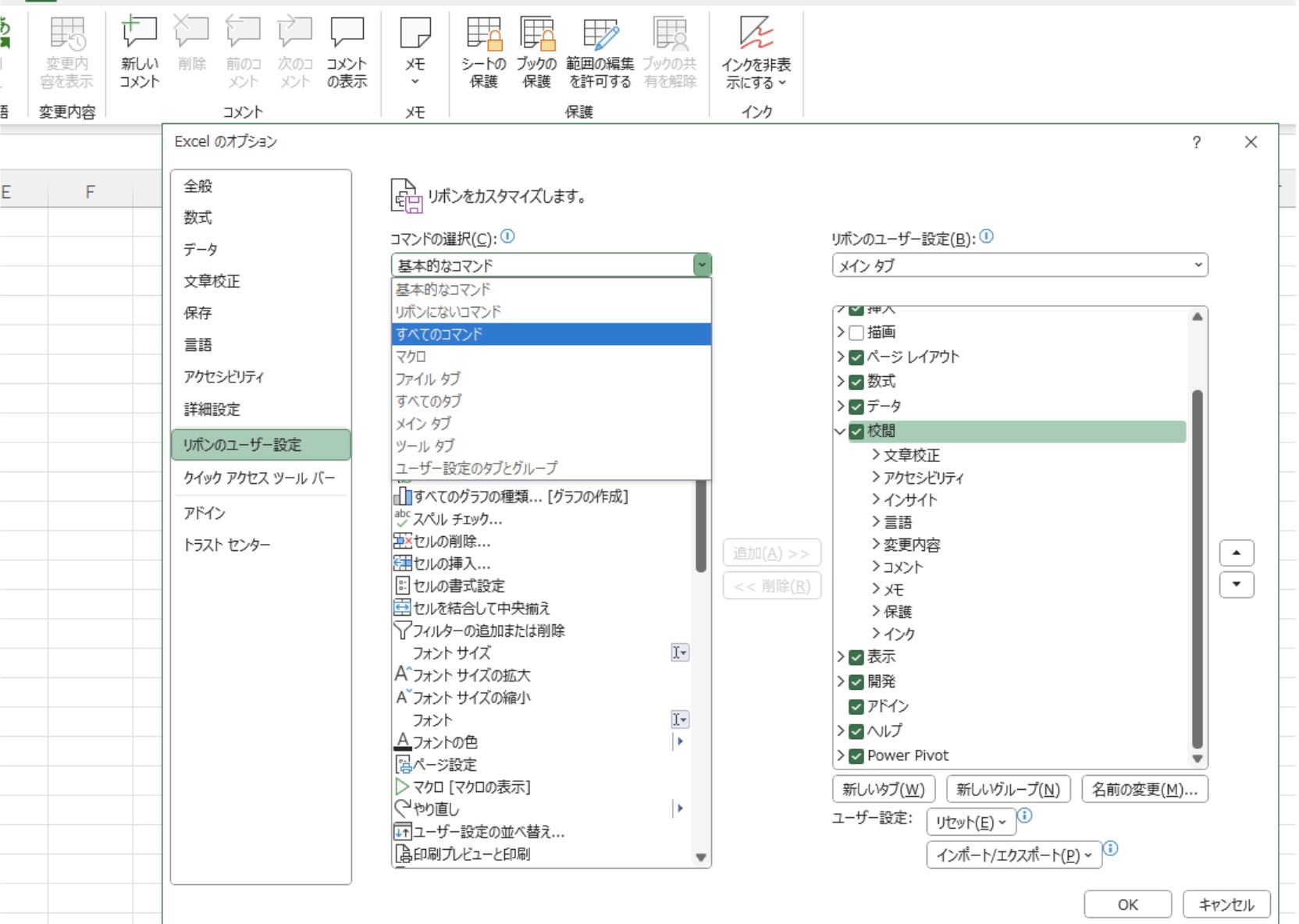This screenshot has height=924, width=1299.
Task: Open the 詳細設定 options page
Action: (x=260, y=409)
